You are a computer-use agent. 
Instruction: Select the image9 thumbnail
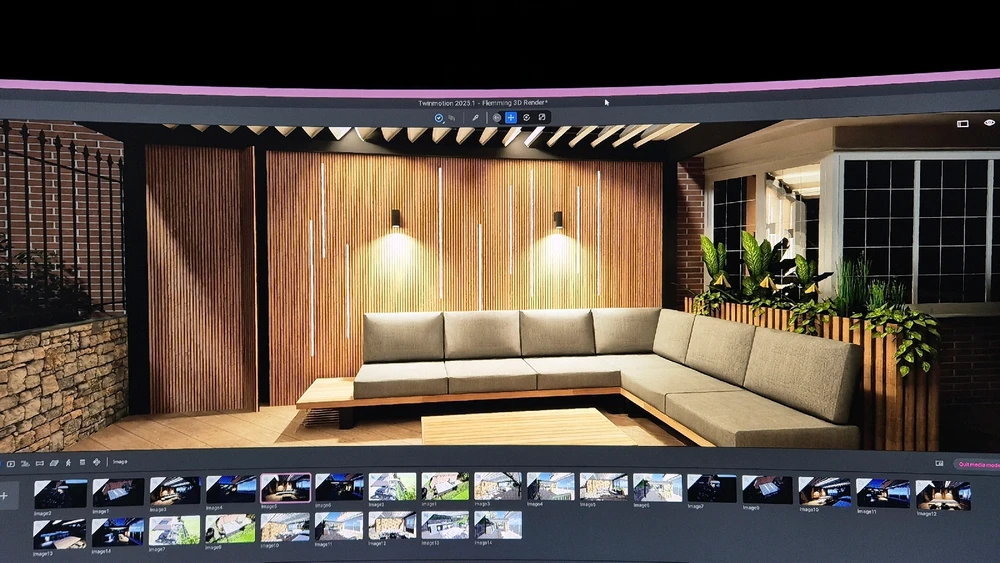pyautogui.click(x=762, y=489)
